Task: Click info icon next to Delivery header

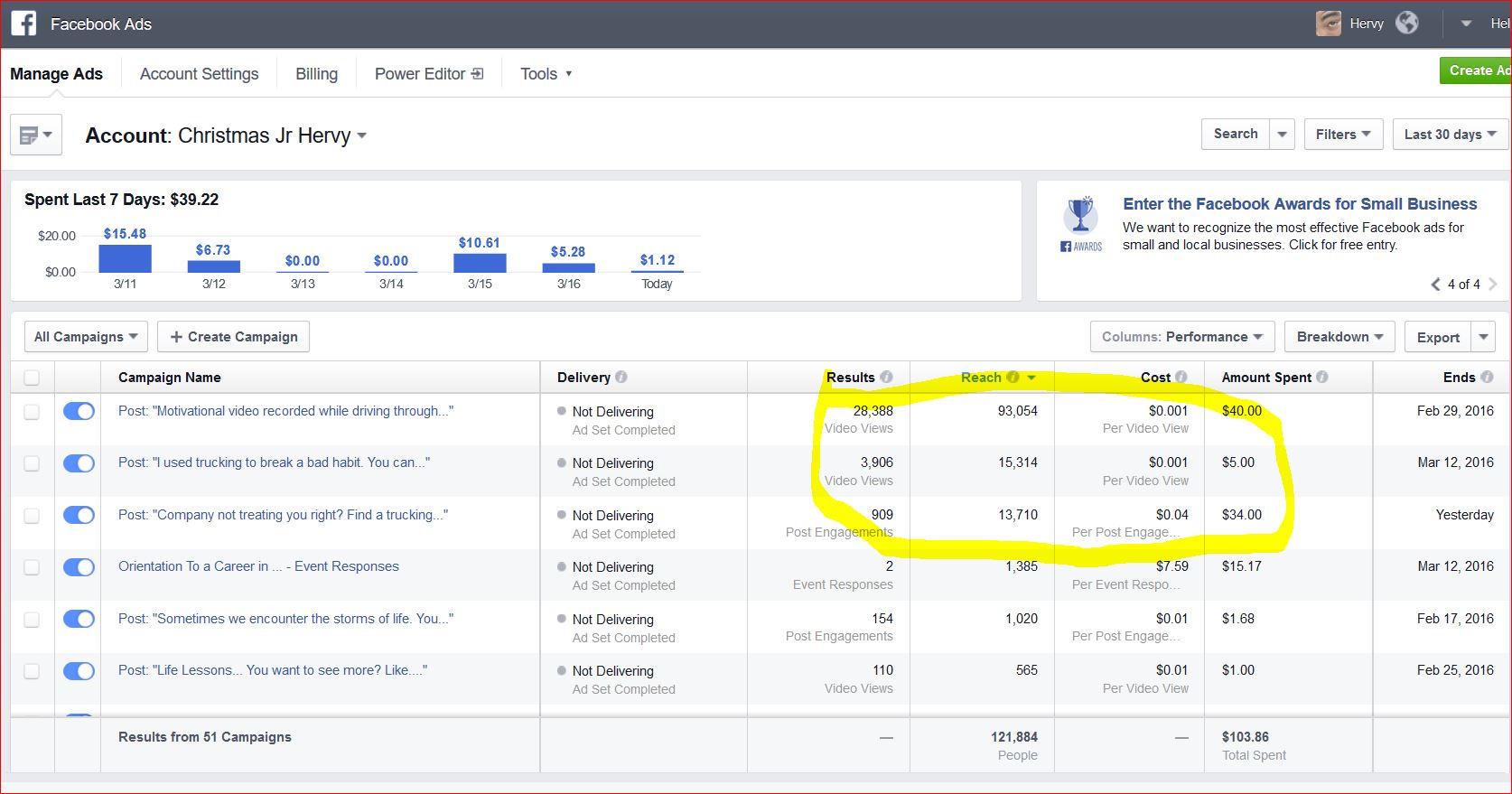Action: point(621,378)
